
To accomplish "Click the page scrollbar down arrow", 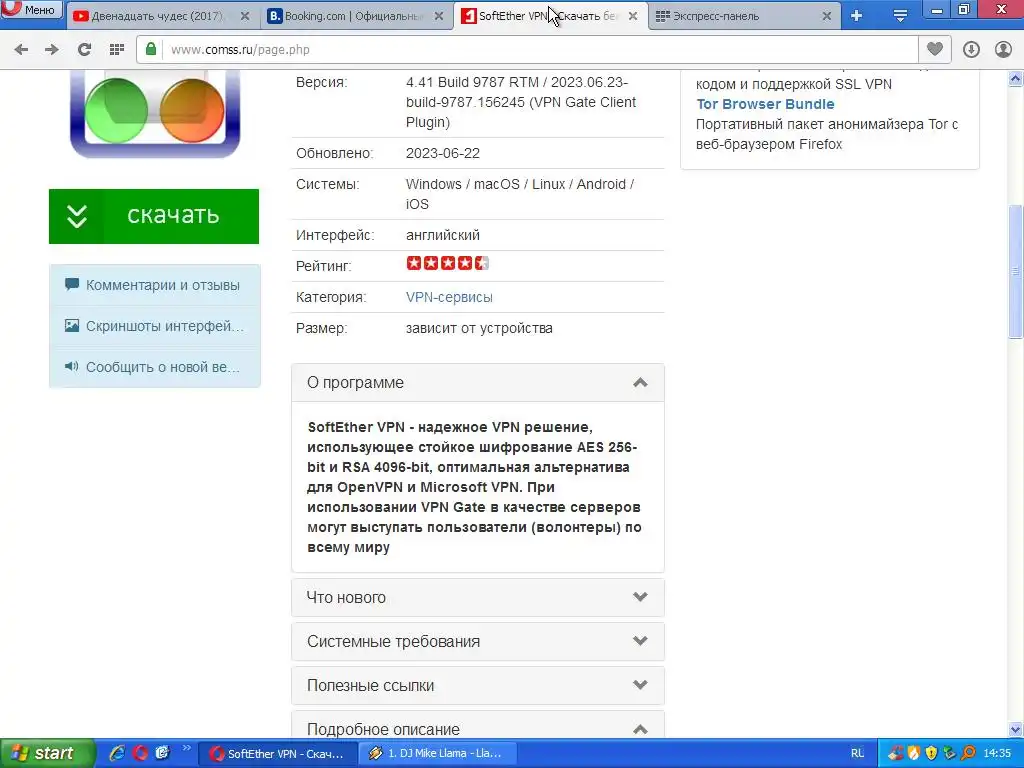I will 1016,729.
